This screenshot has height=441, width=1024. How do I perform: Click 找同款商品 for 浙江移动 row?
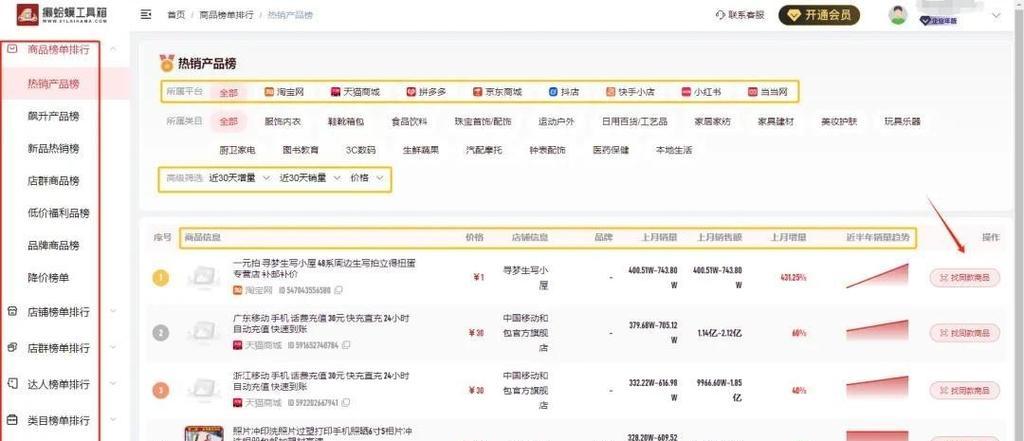(965, 391)
